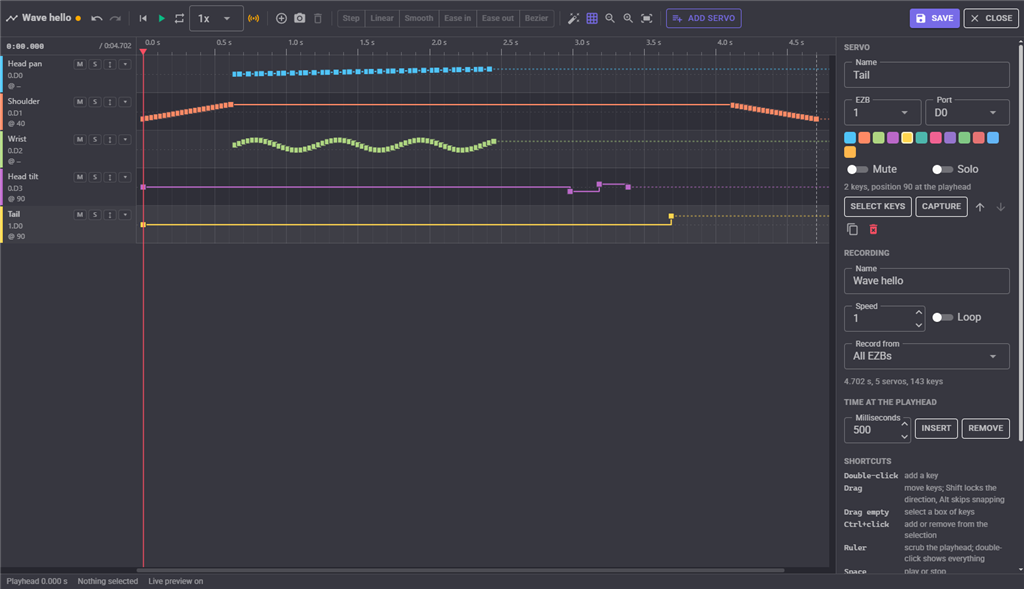Undo the last edit
This screenshot has height=589, width=1024.
click(97, 18)
